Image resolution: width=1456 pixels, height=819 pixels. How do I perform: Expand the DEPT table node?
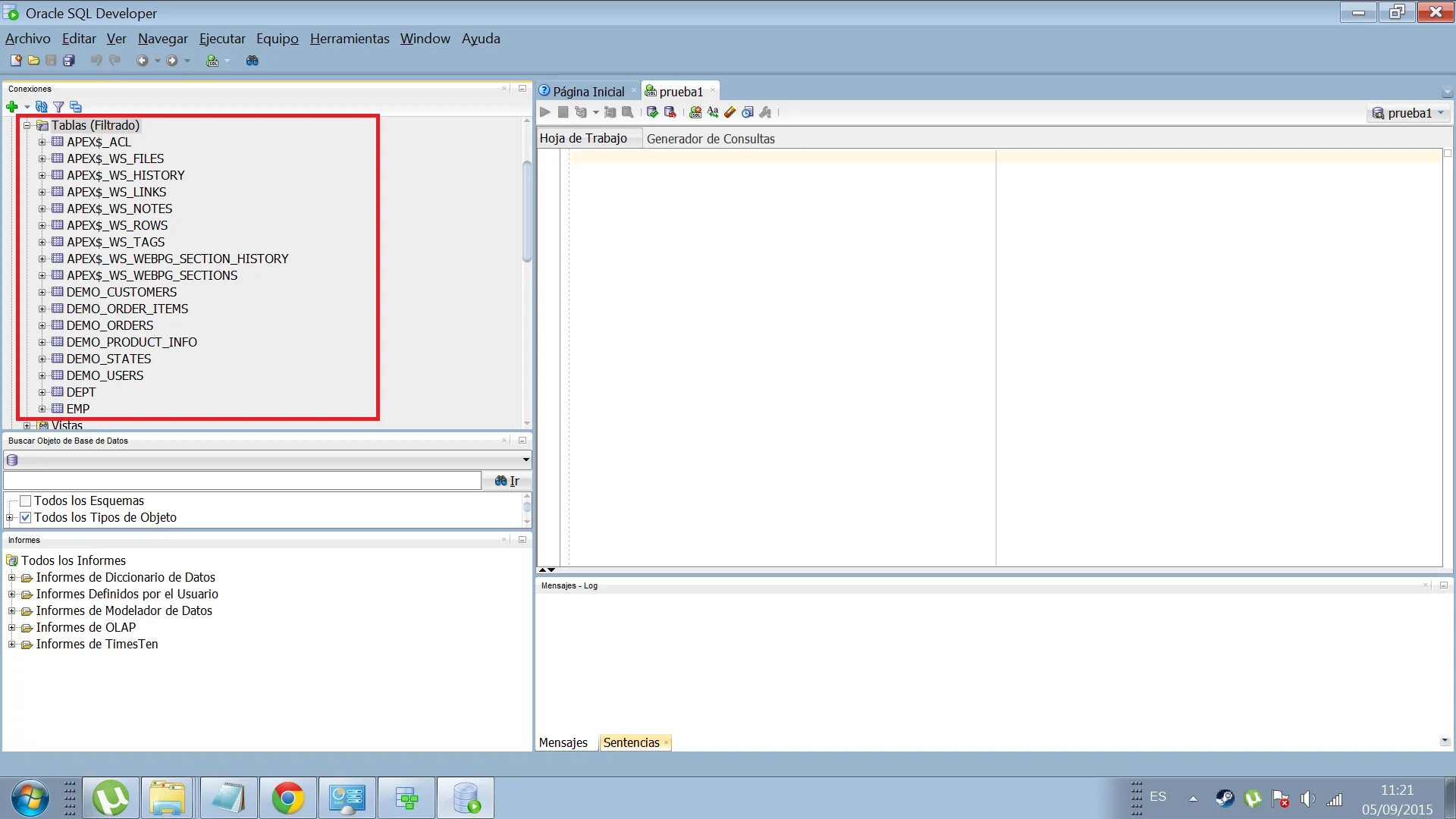tap(42, 392)
